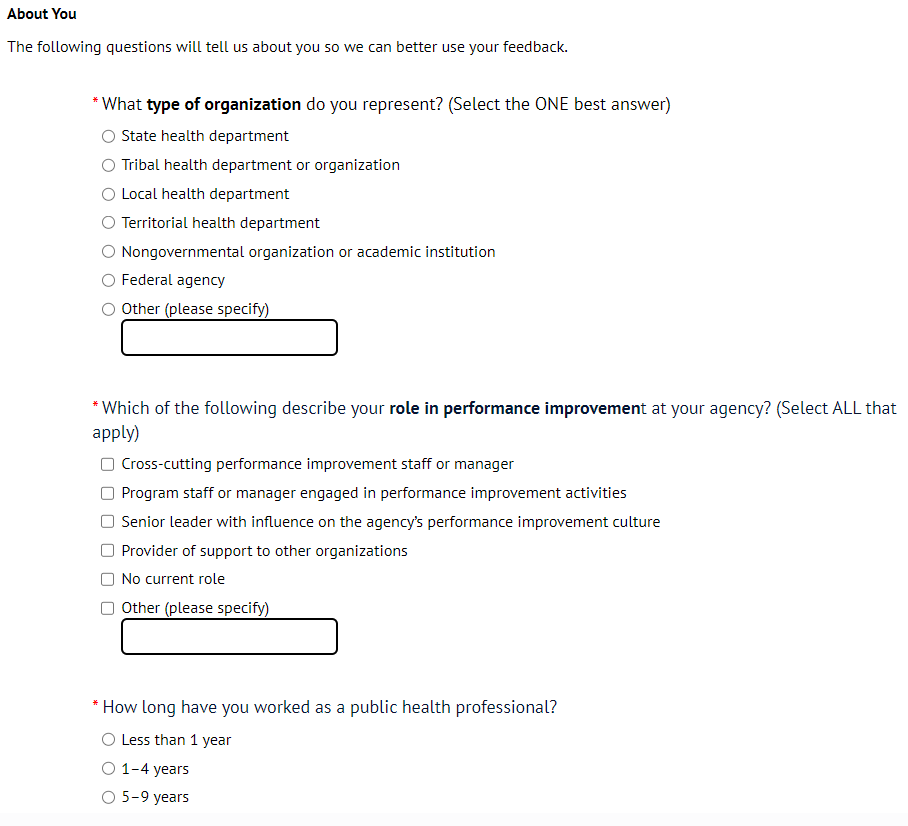
Task: Select Other organization type radio button
Action: [x=109, y=310]
